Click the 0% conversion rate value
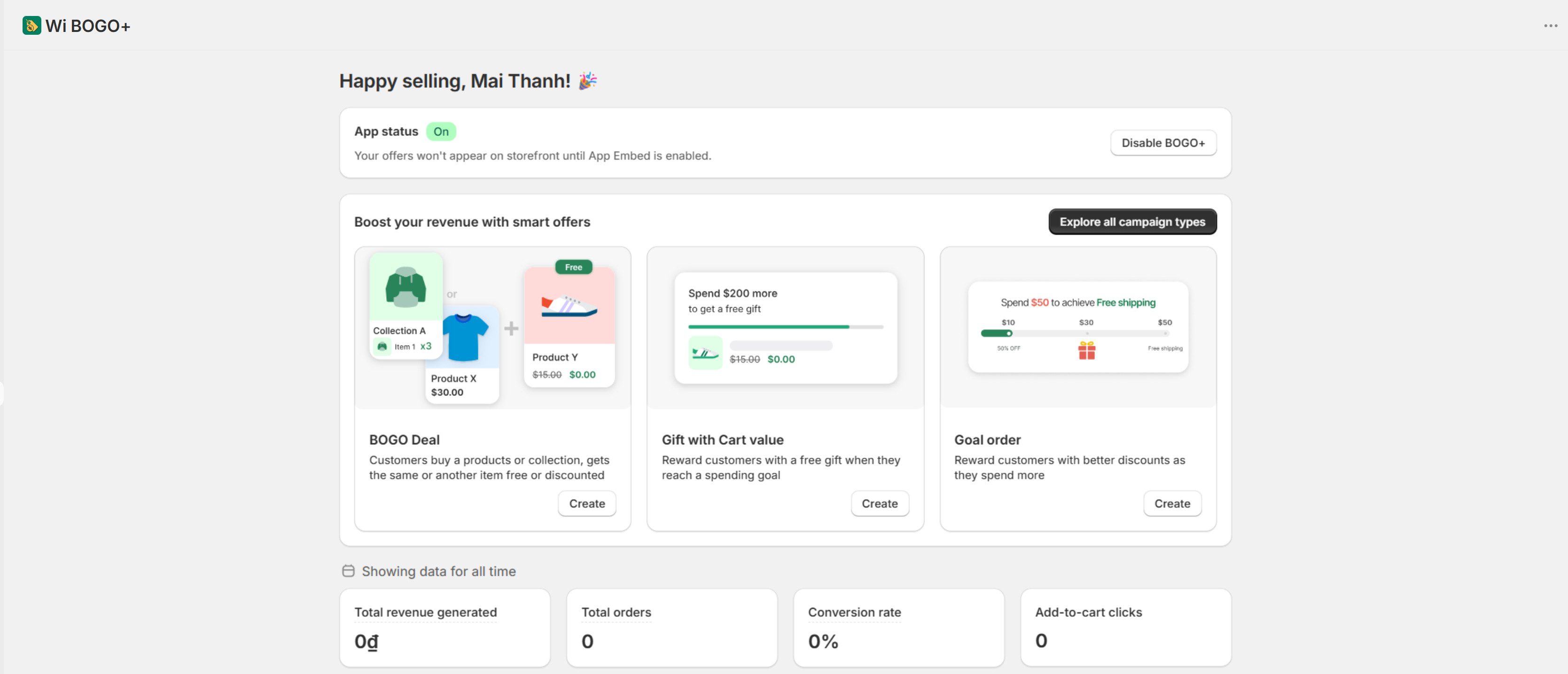Image resolution: width=1568 pixels, height=674 pixels. (x=823, y=641)
